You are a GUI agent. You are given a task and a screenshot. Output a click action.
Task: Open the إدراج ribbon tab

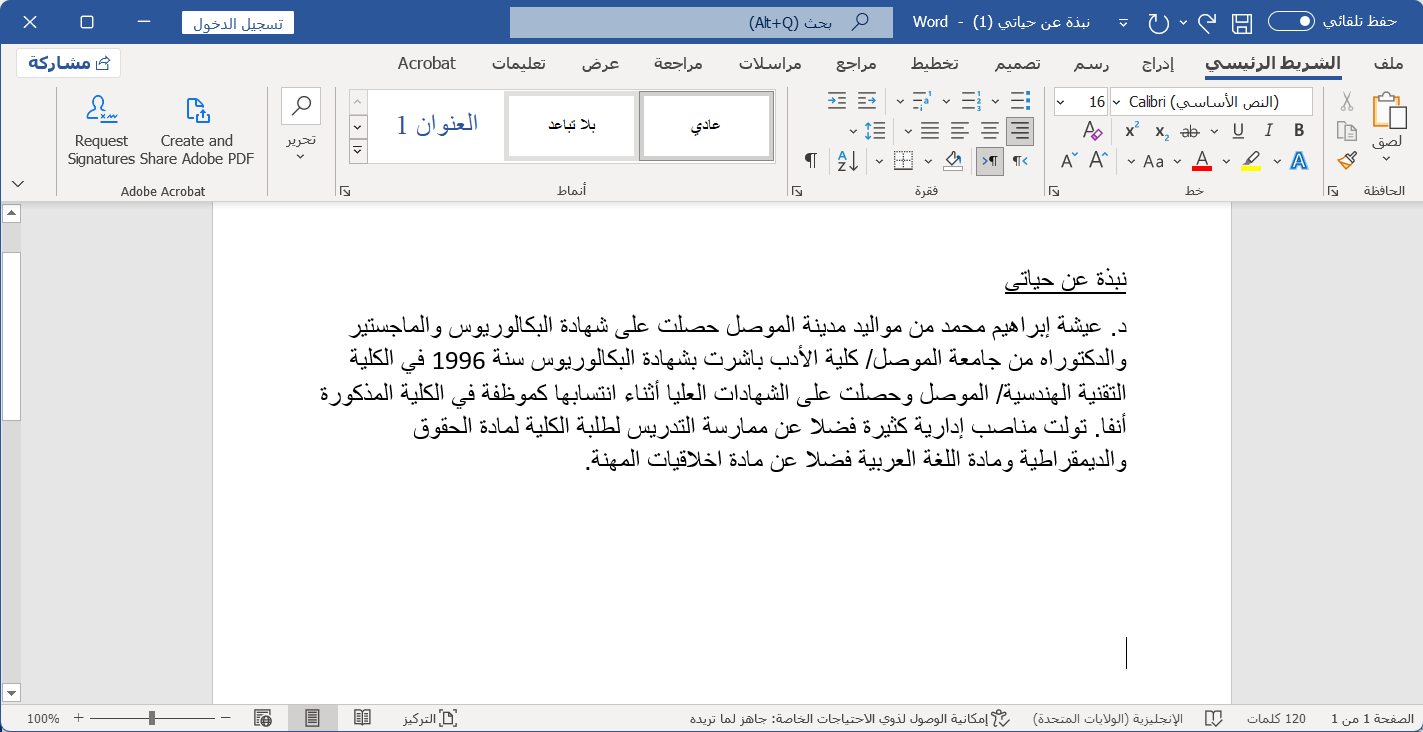pyautogui.click(x=1158, y=63)
